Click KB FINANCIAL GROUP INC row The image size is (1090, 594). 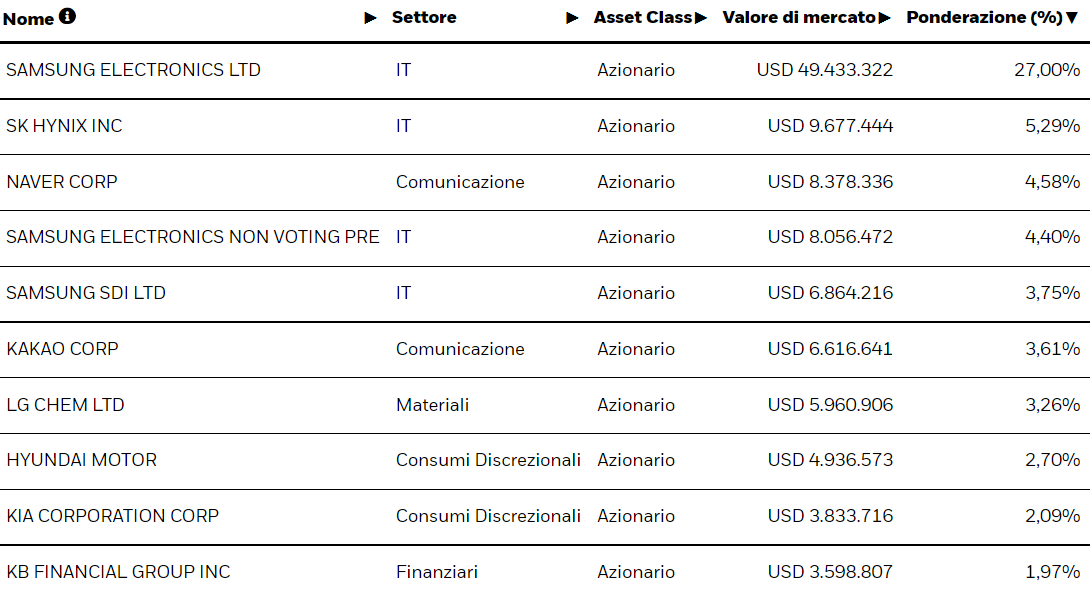click(118, 572)
